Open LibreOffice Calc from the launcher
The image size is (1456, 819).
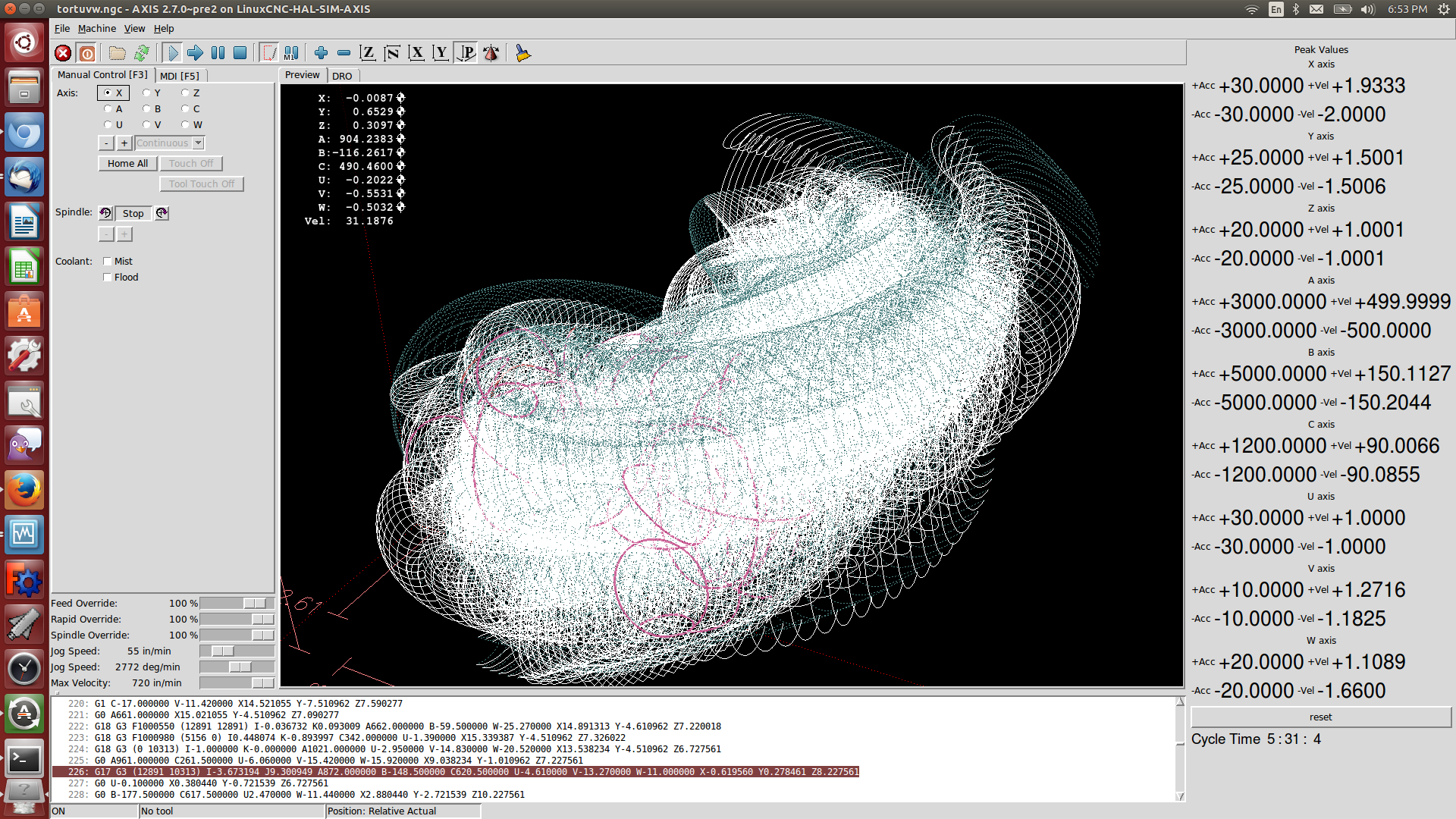(24, 267)
